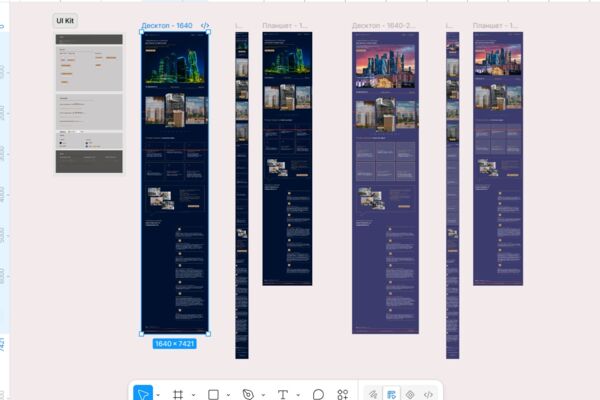Screen dimensions: 600x400
Task: Select the dark blue desktop frame
Action: click(x=175, y=183)
